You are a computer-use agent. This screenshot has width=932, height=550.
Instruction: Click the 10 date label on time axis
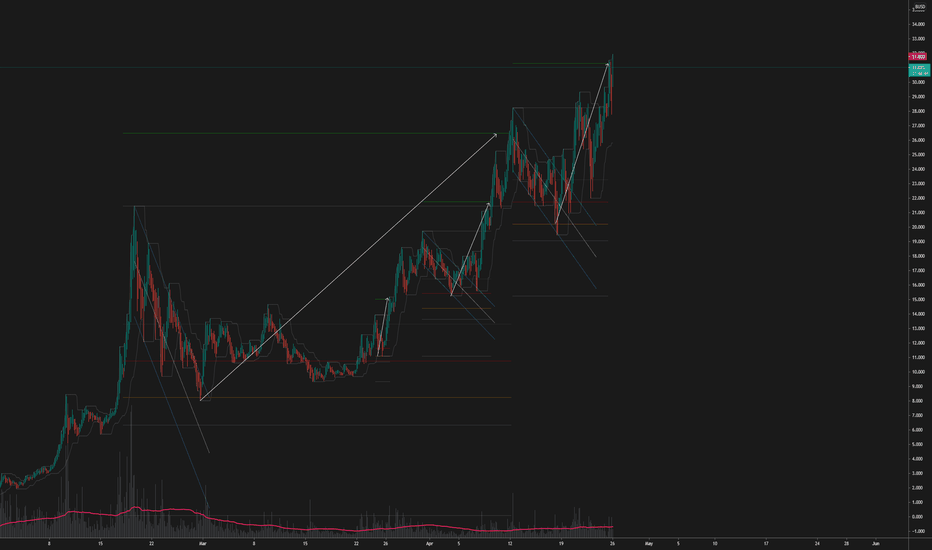714,543
